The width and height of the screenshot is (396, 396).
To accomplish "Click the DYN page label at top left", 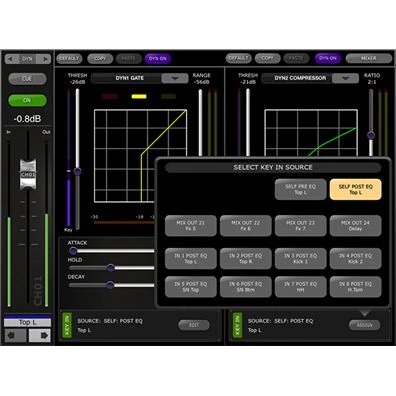I will (x=27, y=59).
